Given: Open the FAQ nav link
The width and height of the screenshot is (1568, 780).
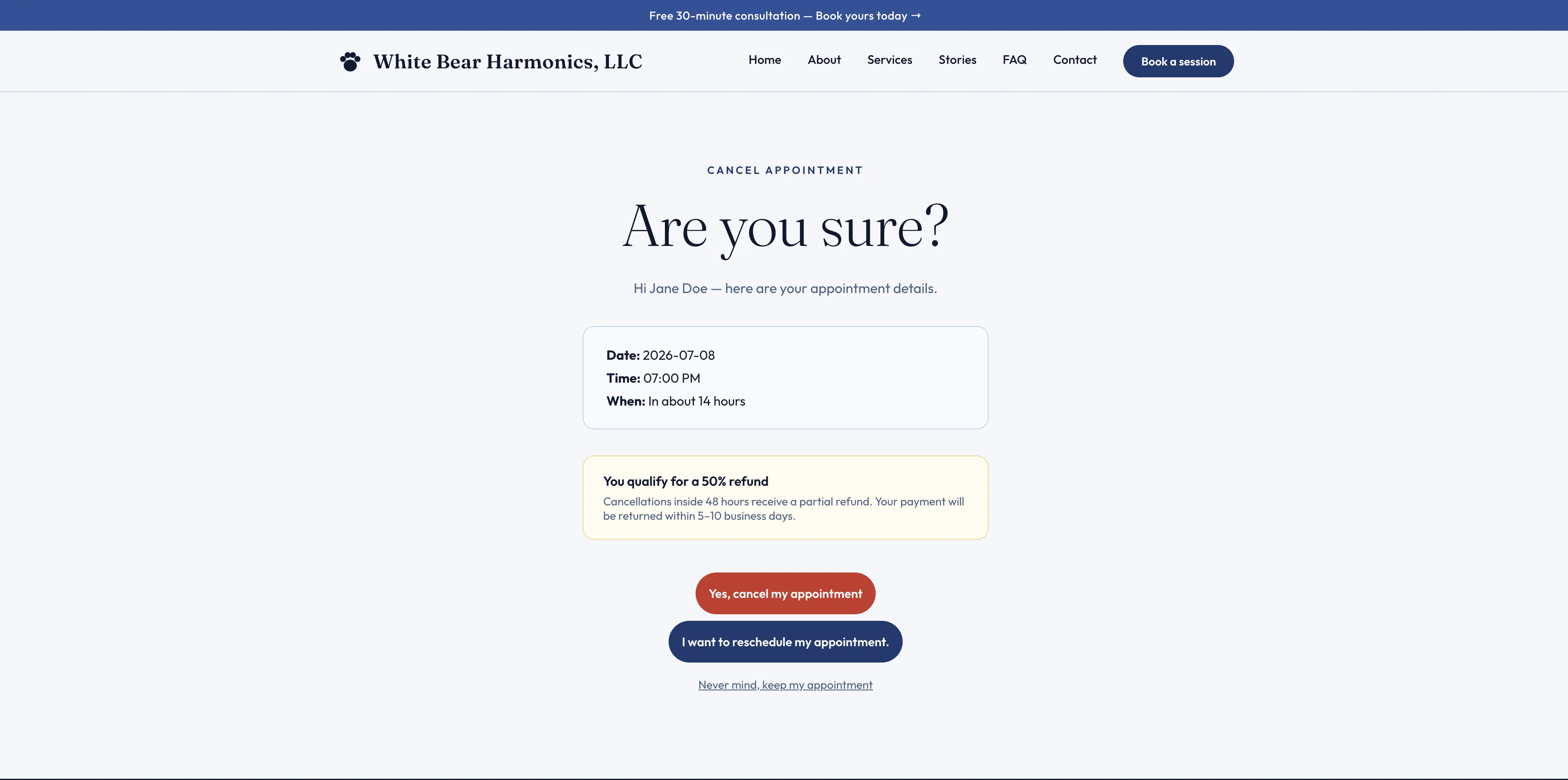Looking at the screenshot, I should [x=1014, y=60].
